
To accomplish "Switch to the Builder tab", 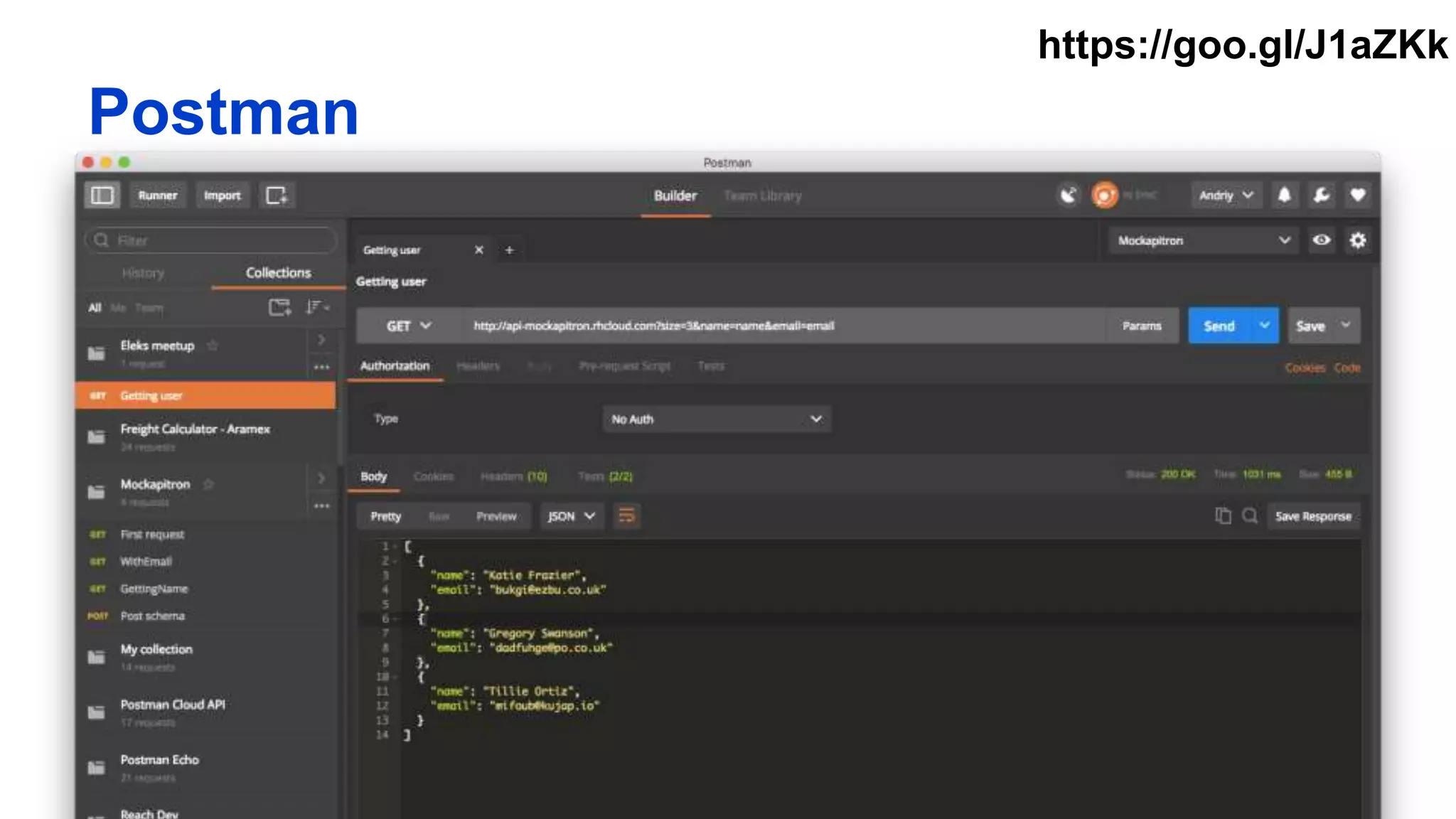I will 675,196.
